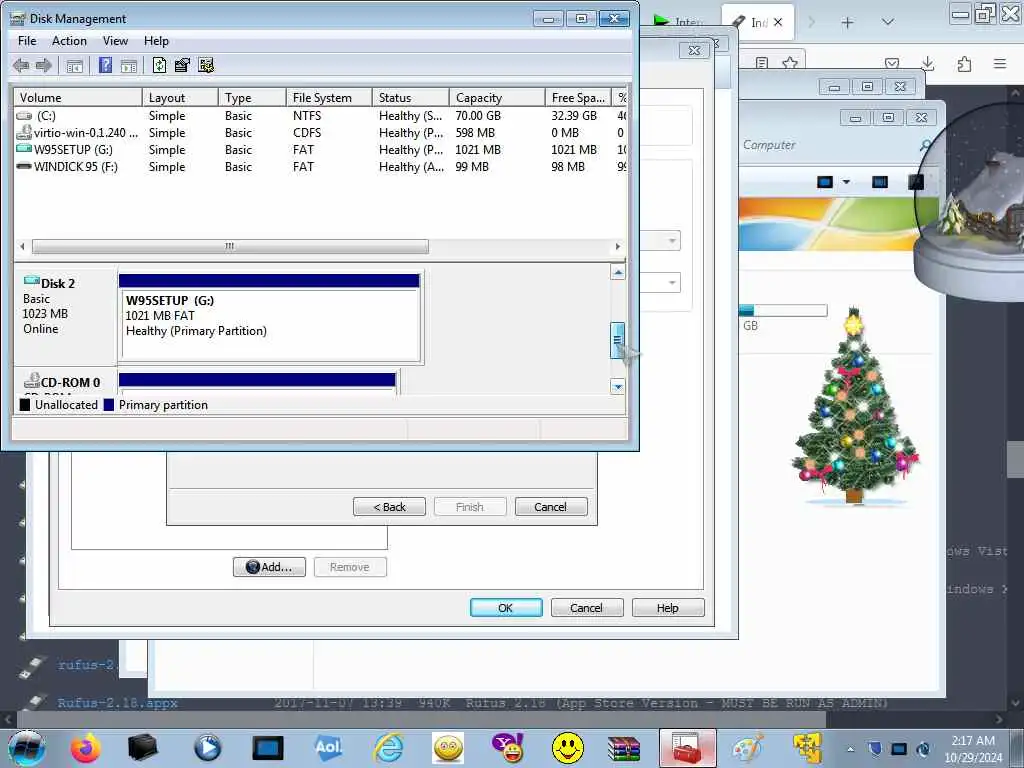The height and width of the screenshot is (768, 1024).
Task: Click the volume list horizontal scrollbar thumb
Action: [x=230, y=246]
